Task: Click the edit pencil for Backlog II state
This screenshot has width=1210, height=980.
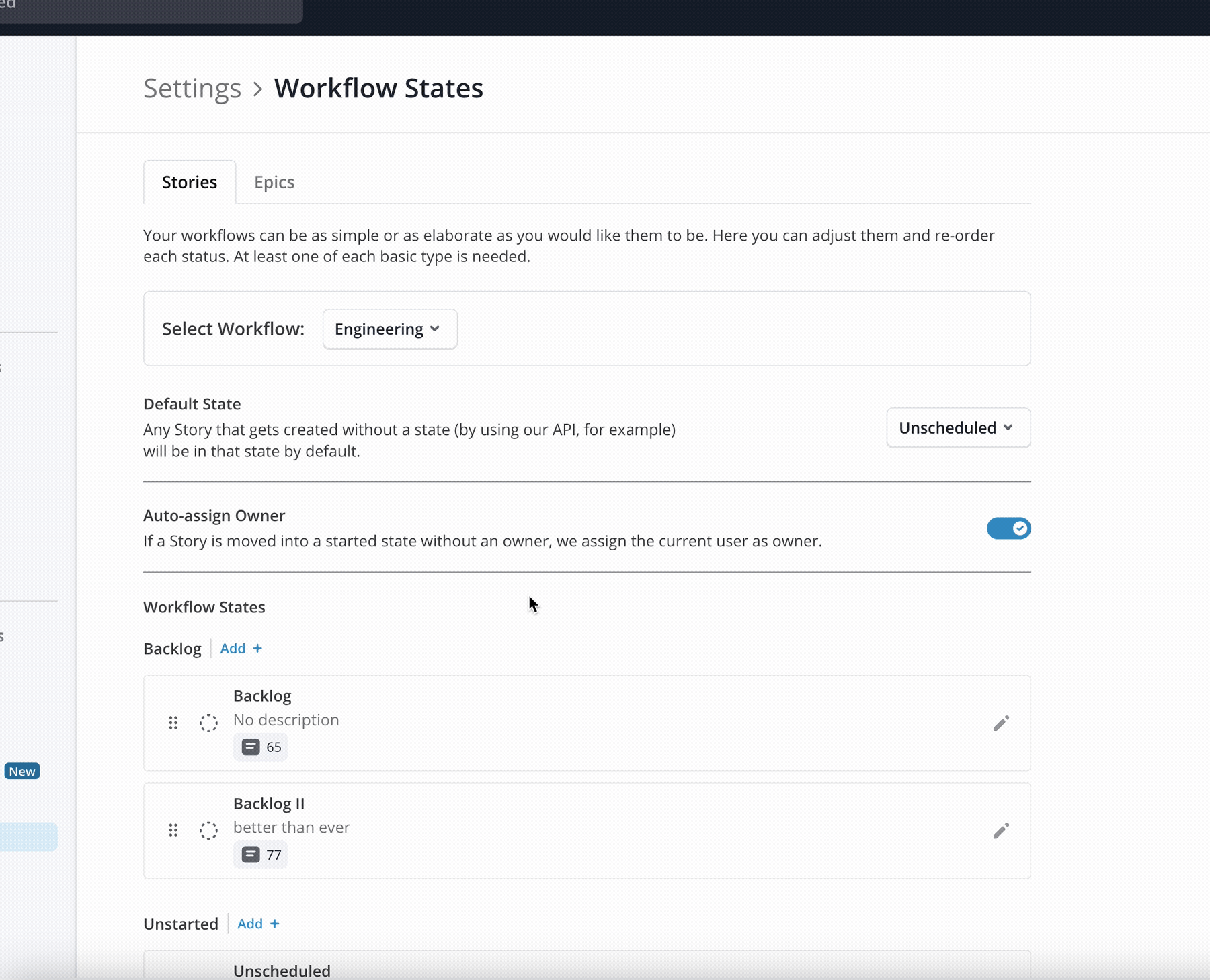Action: click(1001, 831)
